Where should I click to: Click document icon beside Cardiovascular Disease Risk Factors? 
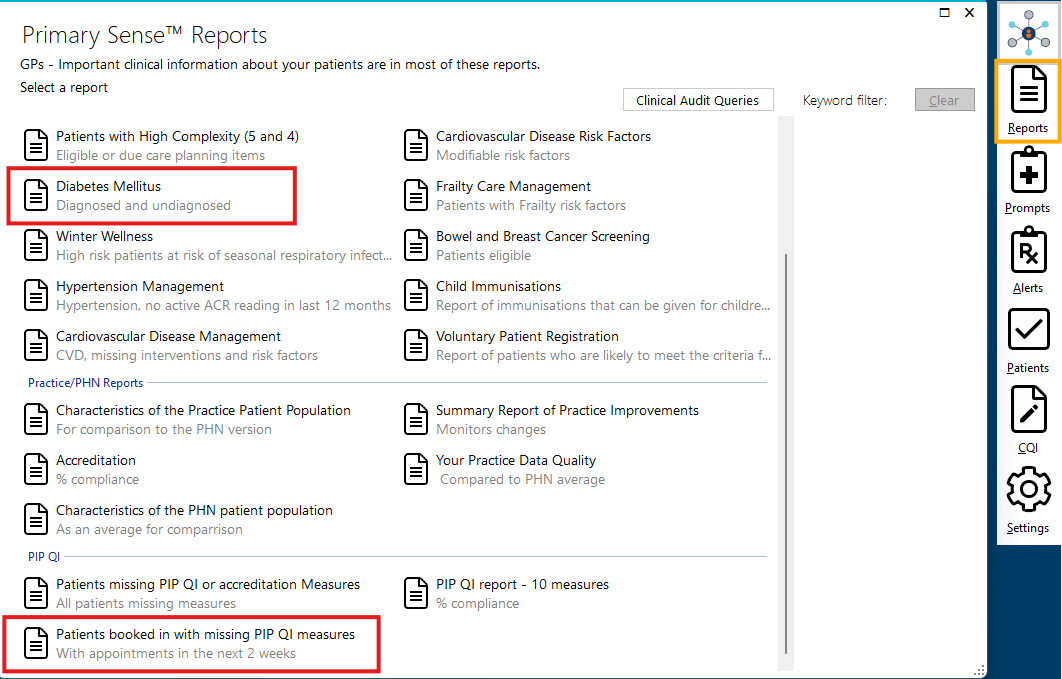tap(416, 146)
